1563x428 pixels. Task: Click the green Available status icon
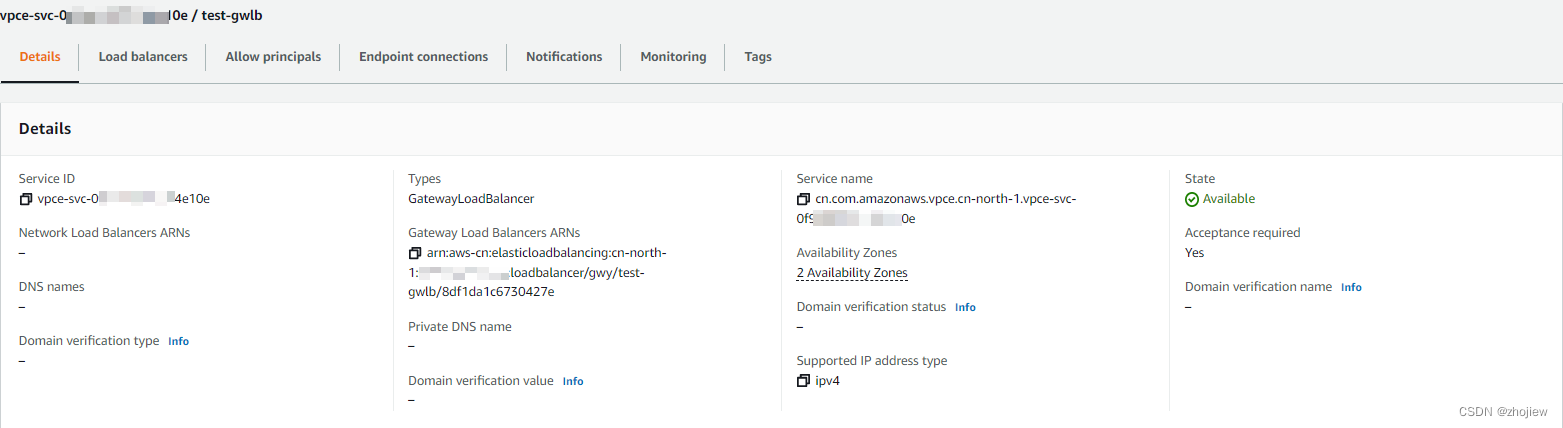(x=1192, y=199)
